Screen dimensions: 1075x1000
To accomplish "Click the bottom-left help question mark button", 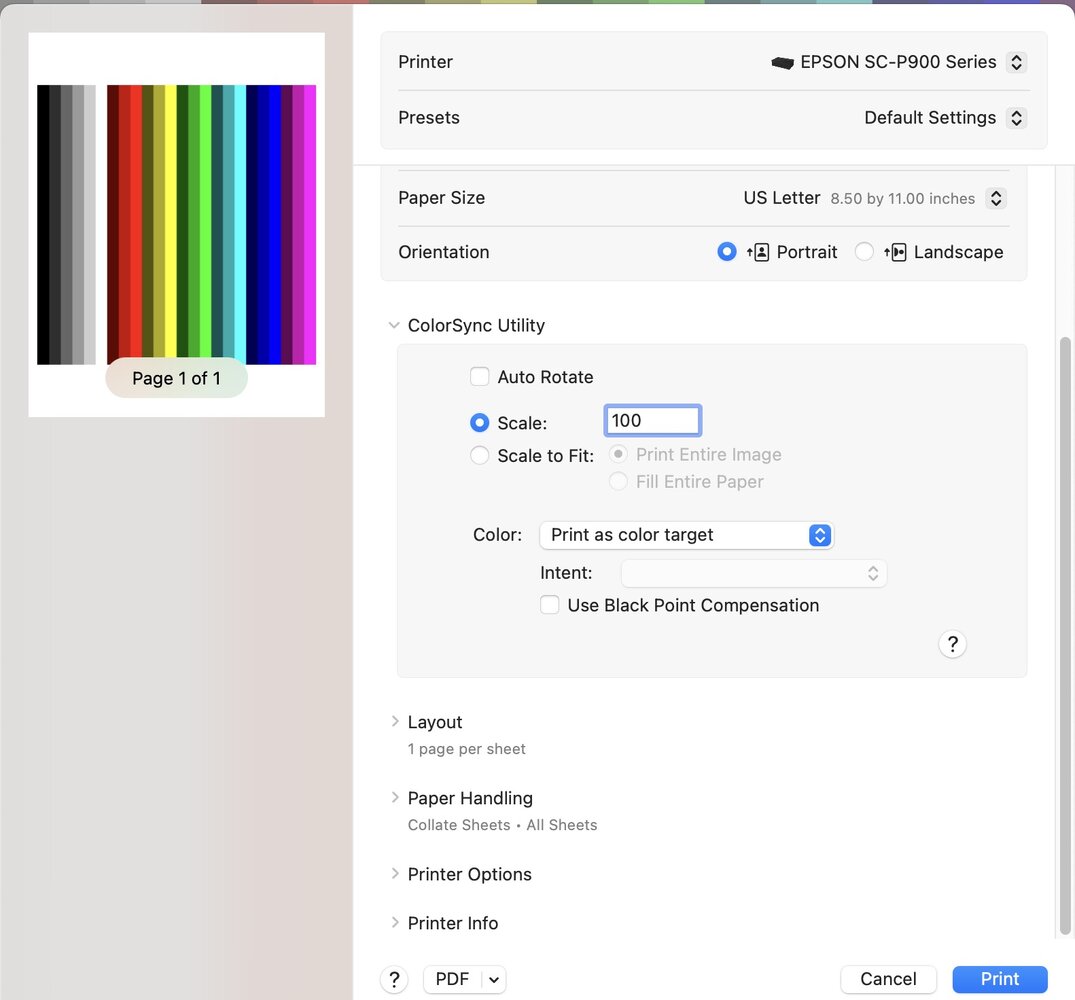I will tap(394, 979).
